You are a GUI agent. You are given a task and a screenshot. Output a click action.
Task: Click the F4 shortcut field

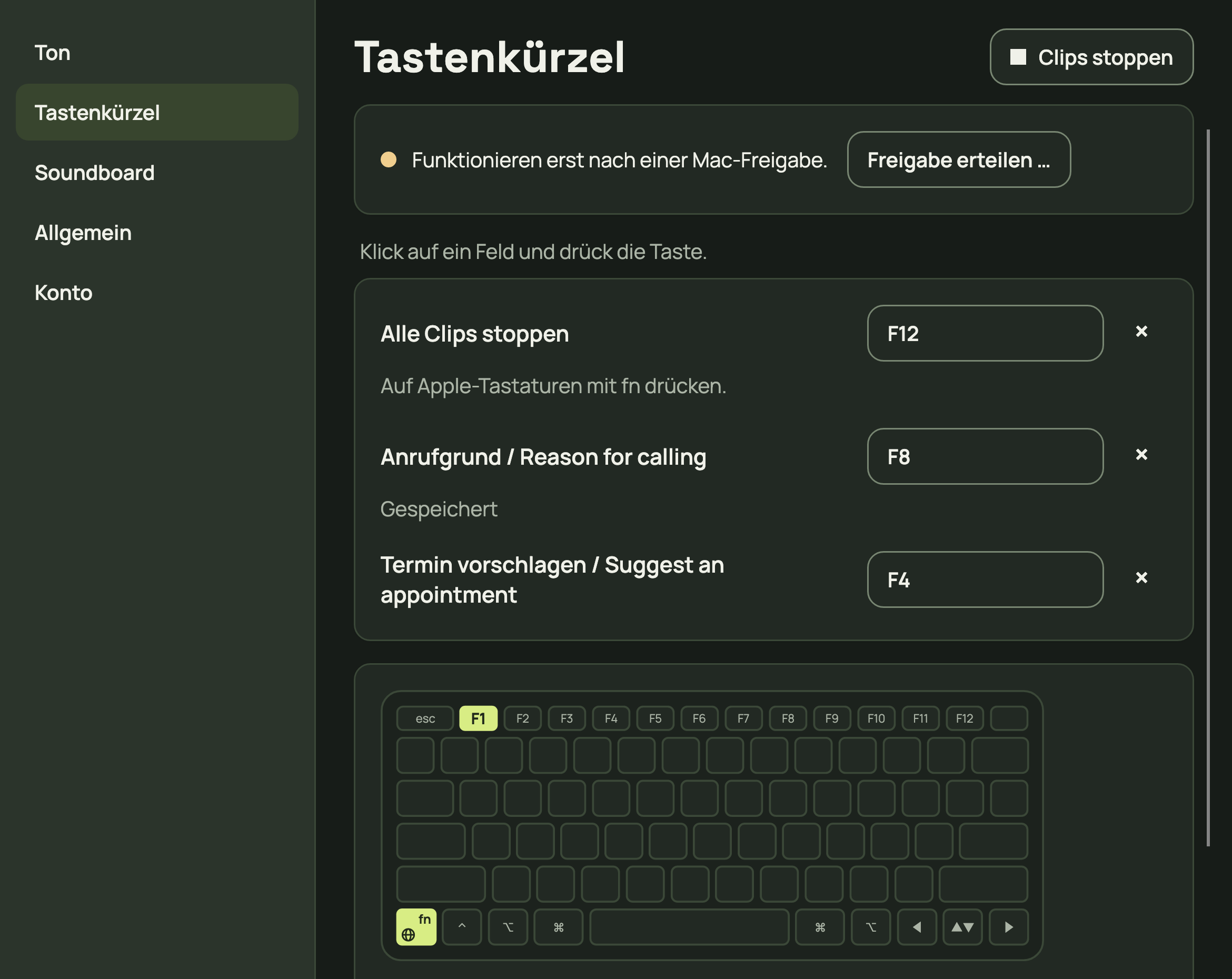click(x=985, y=580)
